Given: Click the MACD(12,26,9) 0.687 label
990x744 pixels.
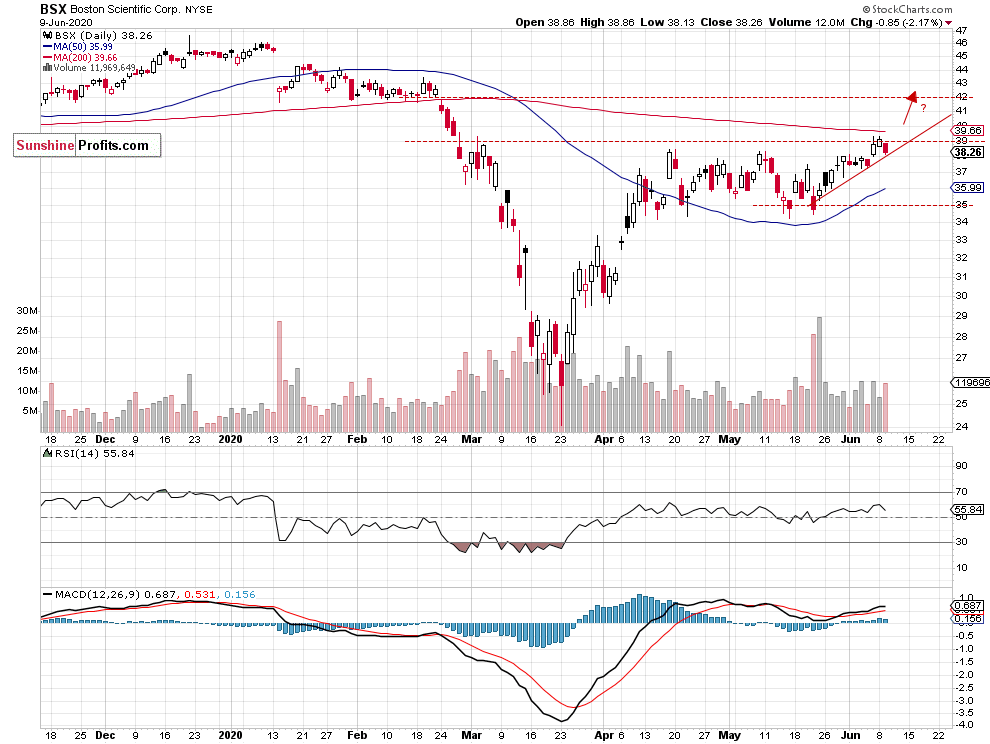Looking at the screenshot, I should (116, 594).
